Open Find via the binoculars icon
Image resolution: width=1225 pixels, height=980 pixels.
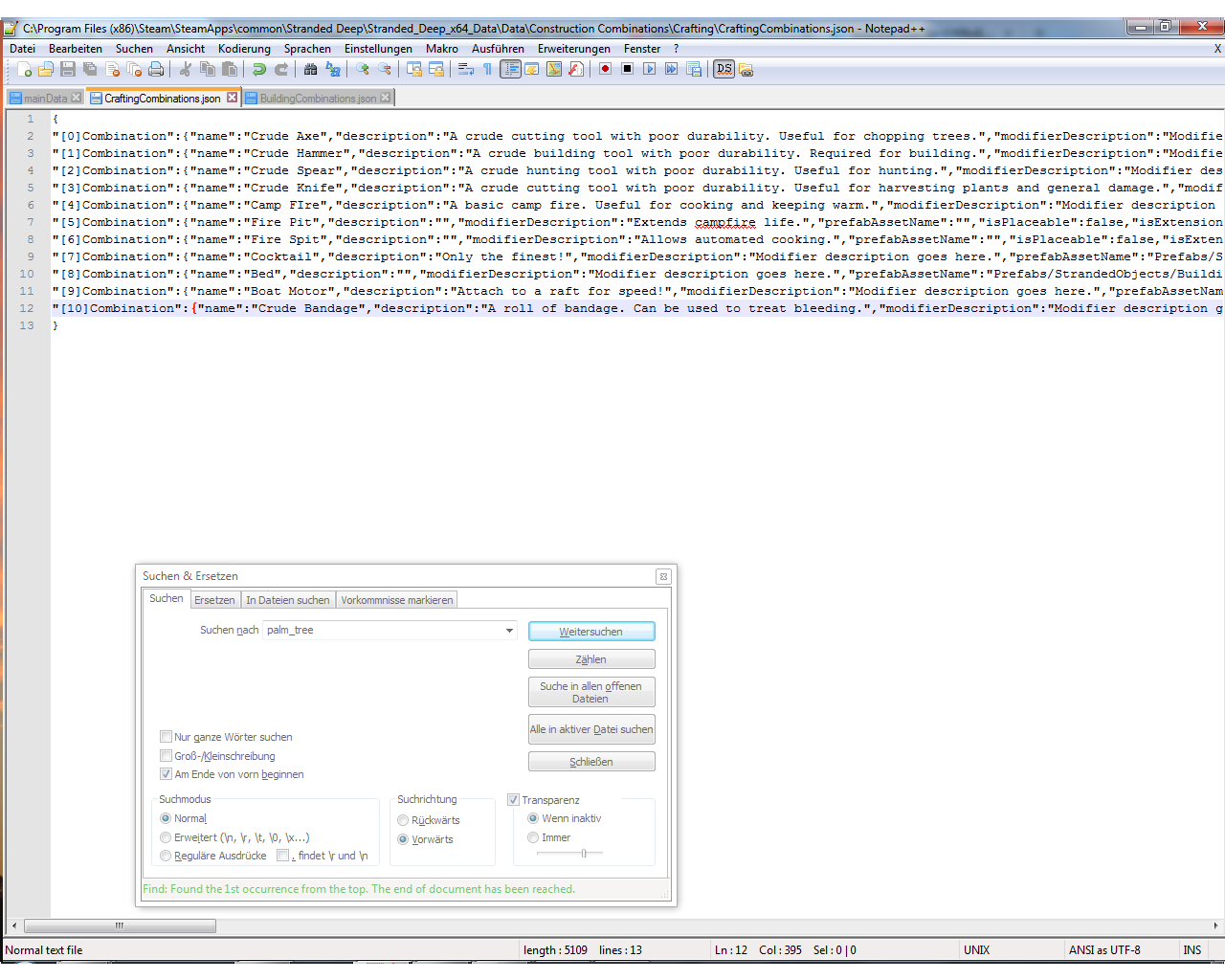[310, 69]
